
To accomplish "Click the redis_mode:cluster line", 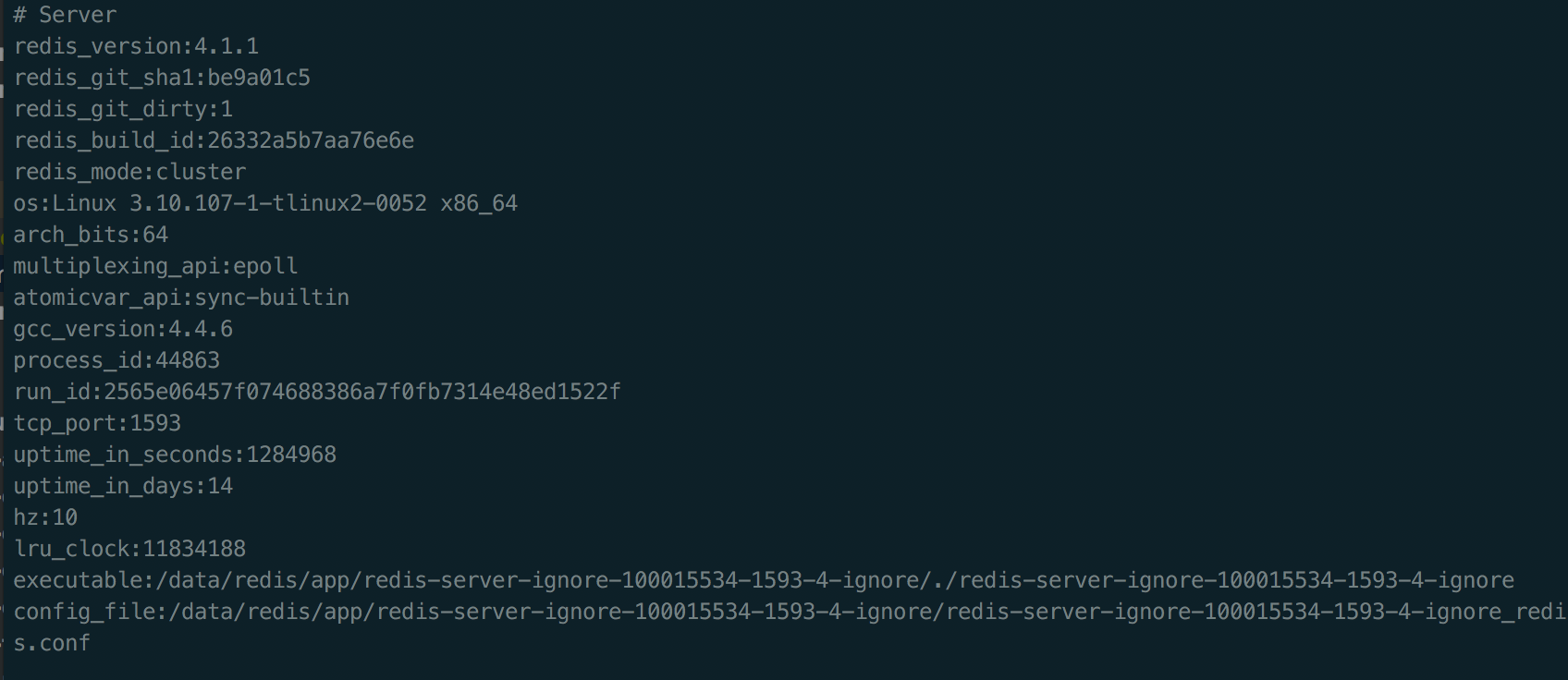I will [x=129, y=172].
